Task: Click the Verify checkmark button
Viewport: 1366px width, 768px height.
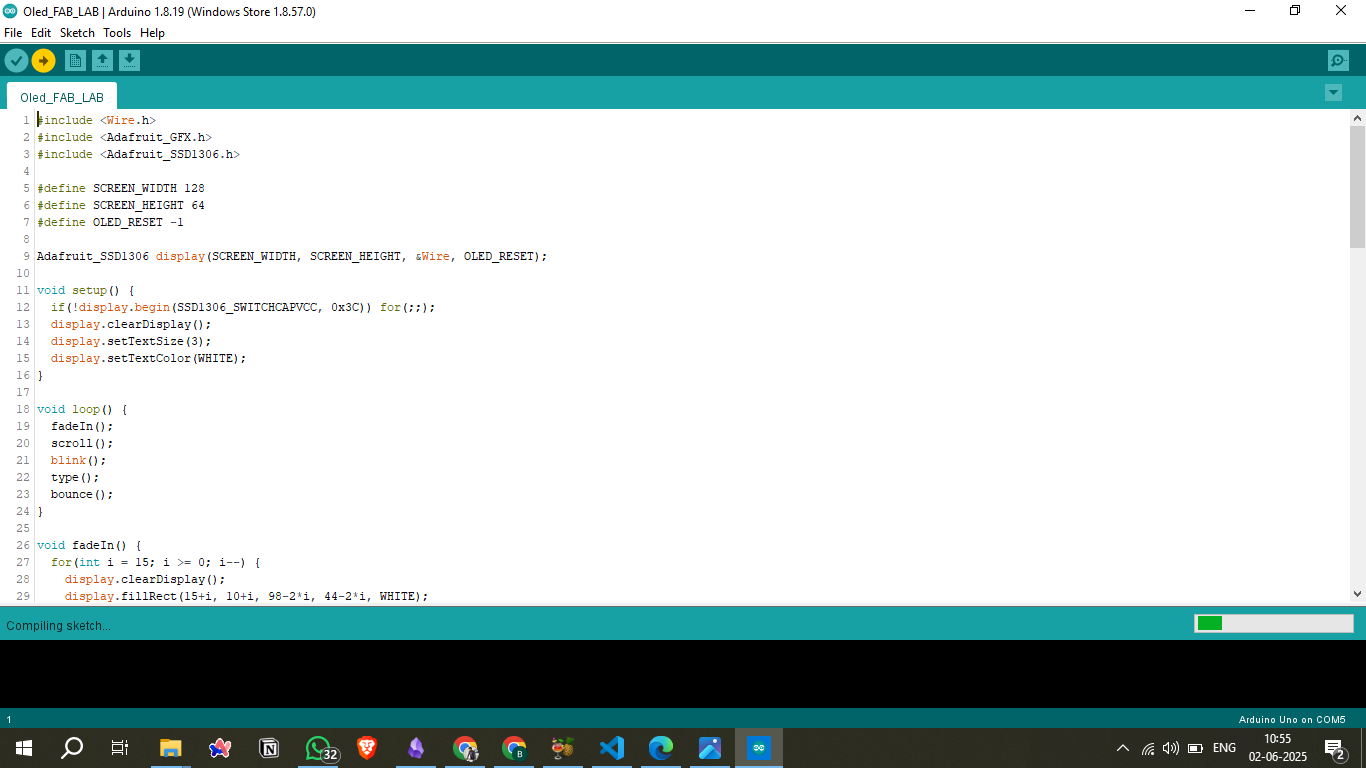Action: point(16,61)
